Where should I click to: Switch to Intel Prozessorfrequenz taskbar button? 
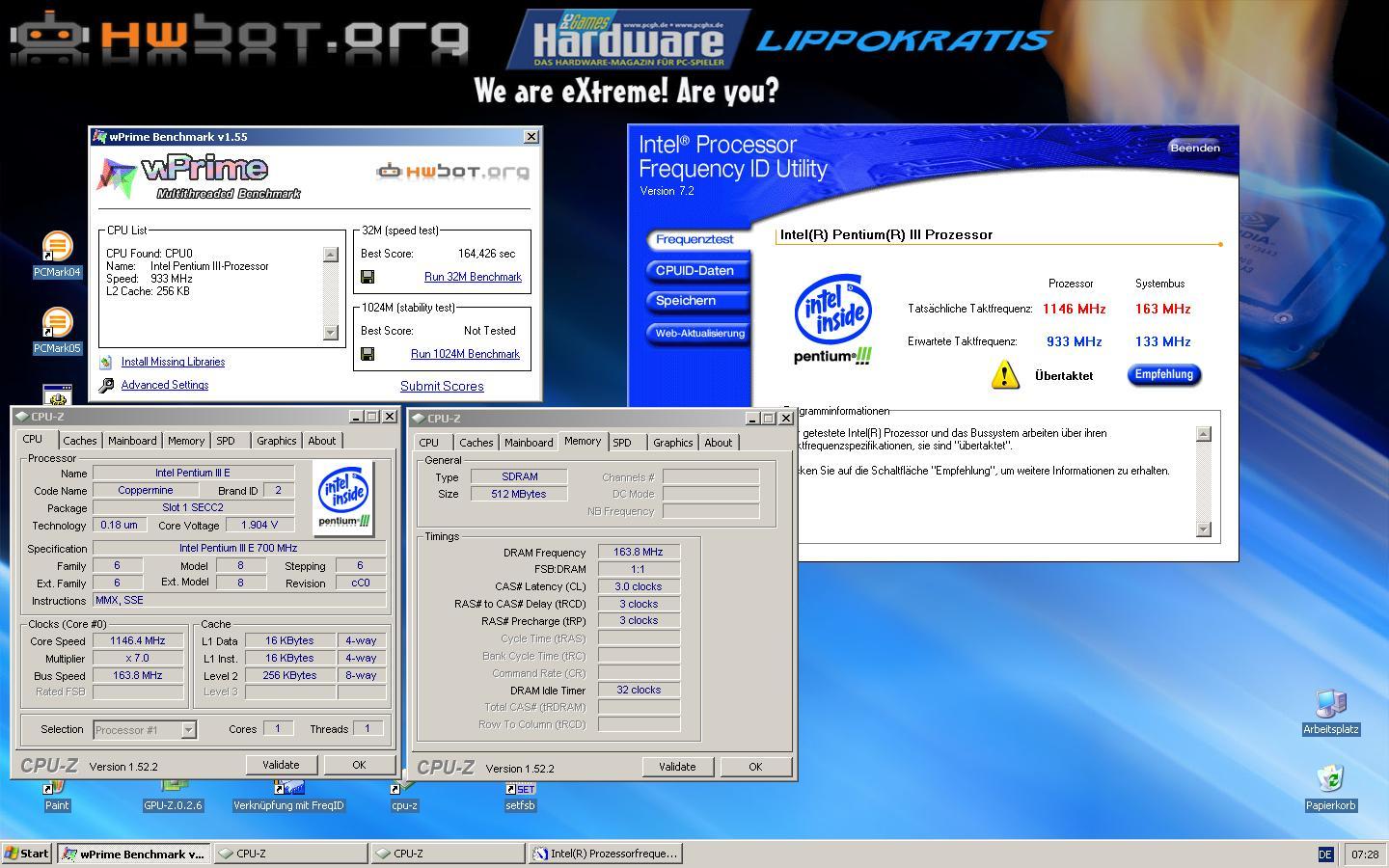tap(605, 854)
